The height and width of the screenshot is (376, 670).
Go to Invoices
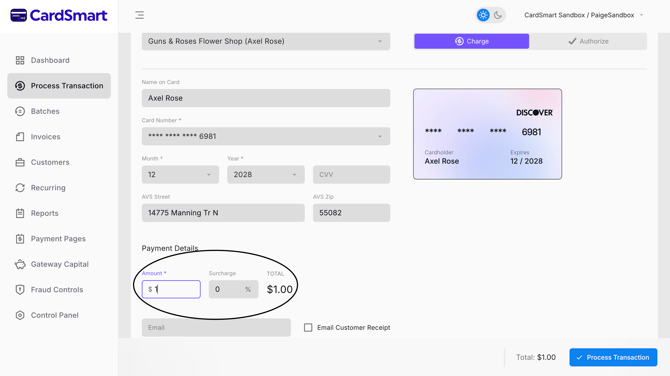[x=59, y=137]
